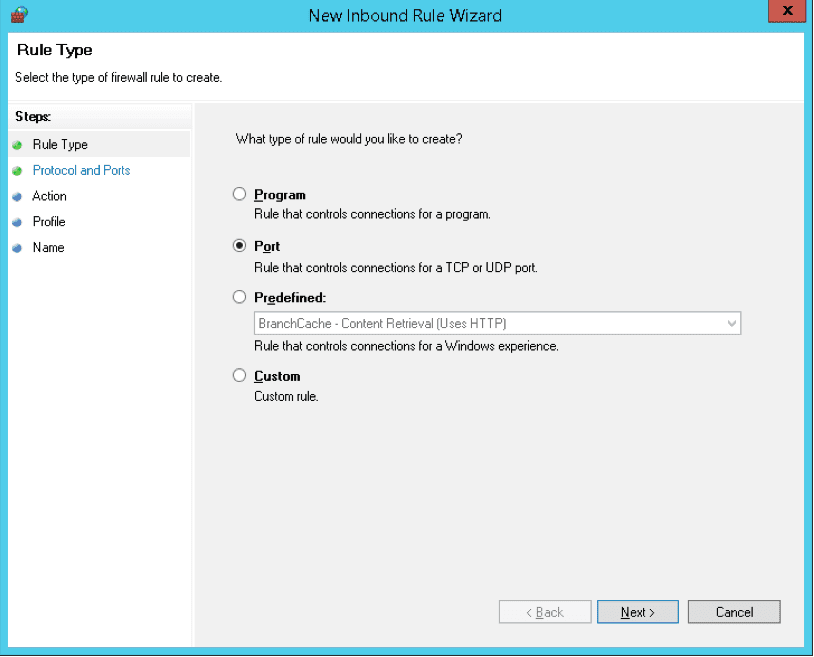Viewport: 814px width, 657px height.
Task: Select Protocol and Ports in the Steps pane
Action: [x=81, y=170]
